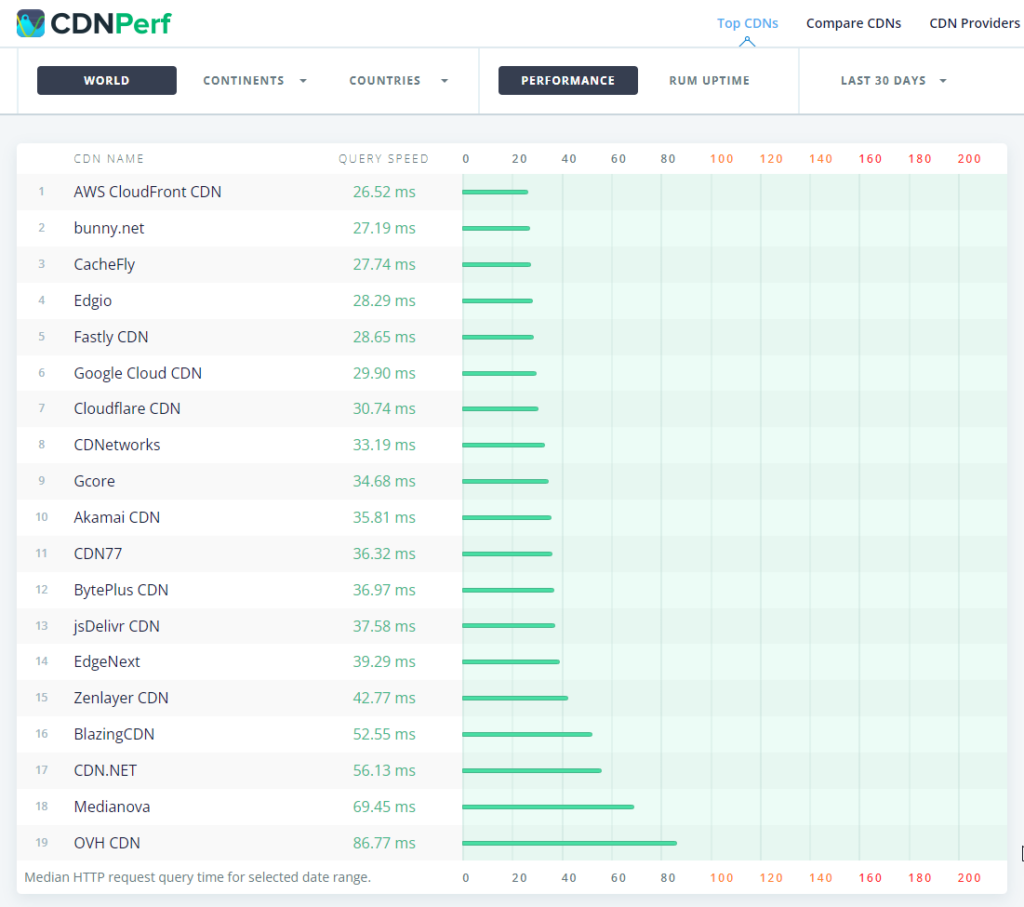This screenshot has width=1024, height=907.
Task: Go to the CDN Providers page
Action: point(974,24)
